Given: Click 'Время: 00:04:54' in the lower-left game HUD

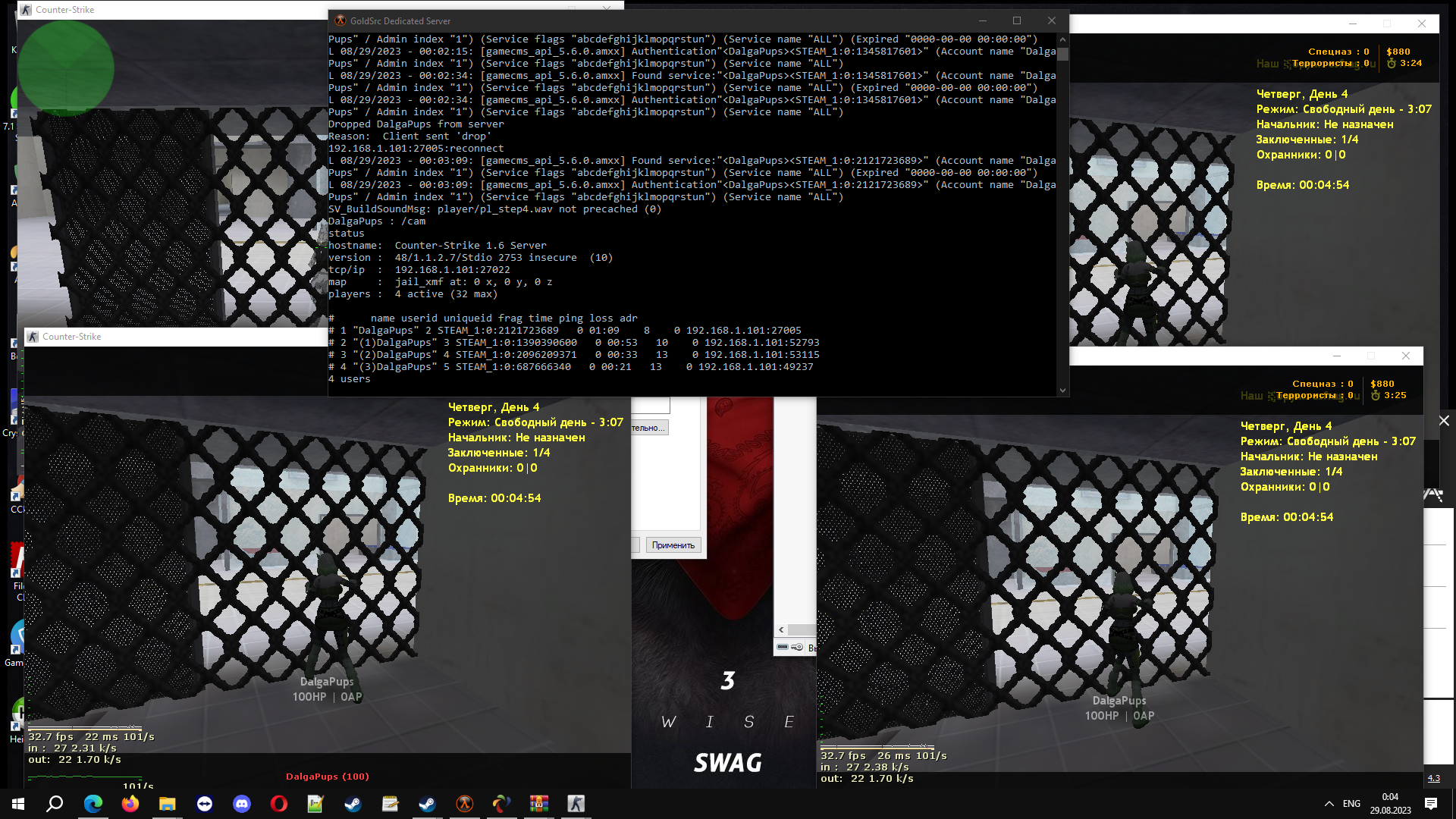Looking at the screenshot, I should 494,498.
